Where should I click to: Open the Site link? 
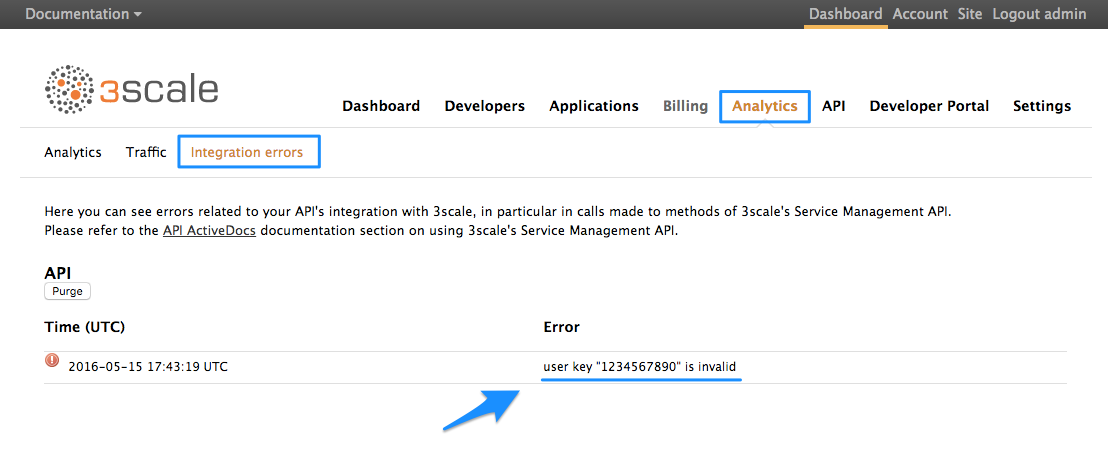tap(969, 14)
